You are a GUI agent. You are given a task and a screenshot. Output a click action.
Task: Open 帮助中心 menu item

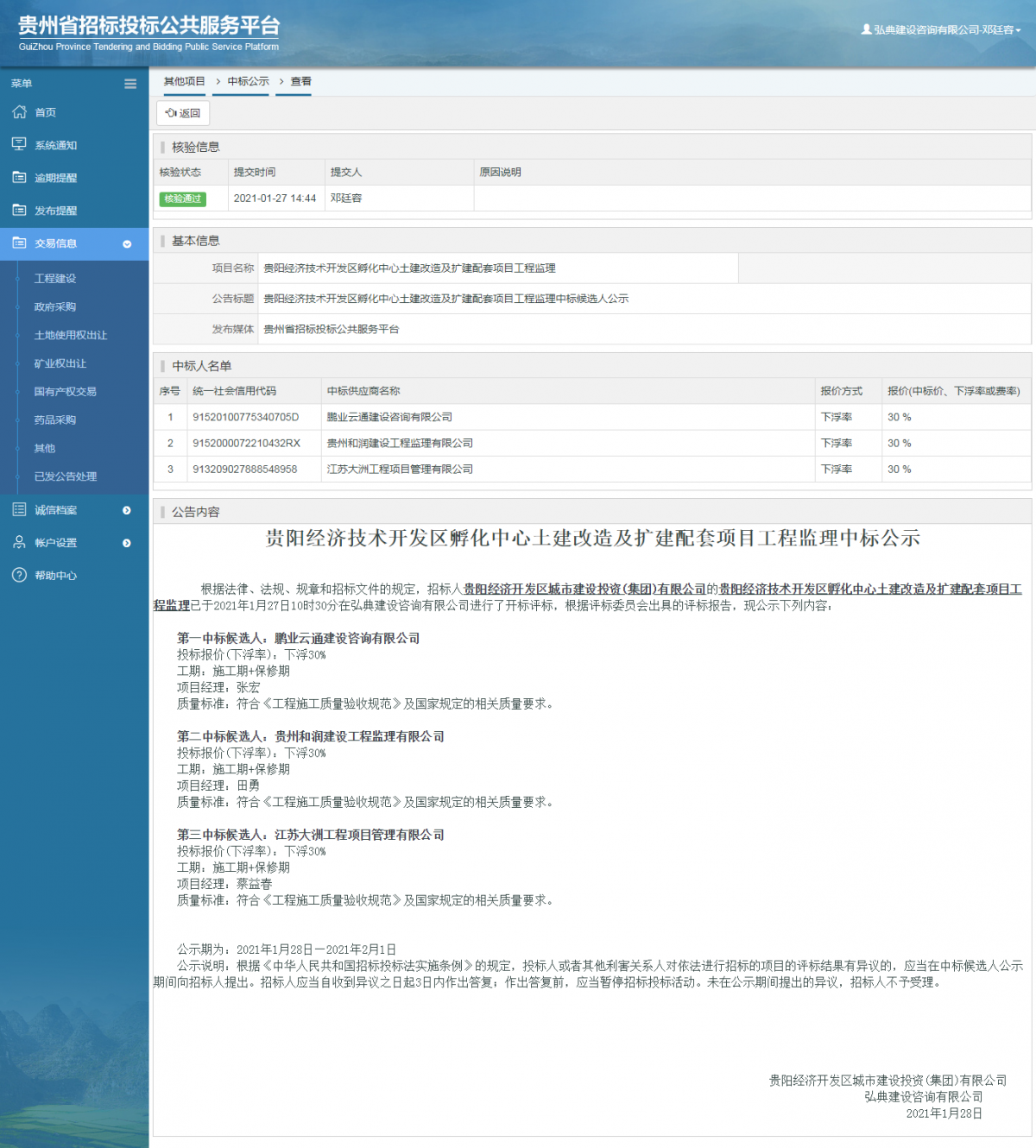(x=56, y=576)
